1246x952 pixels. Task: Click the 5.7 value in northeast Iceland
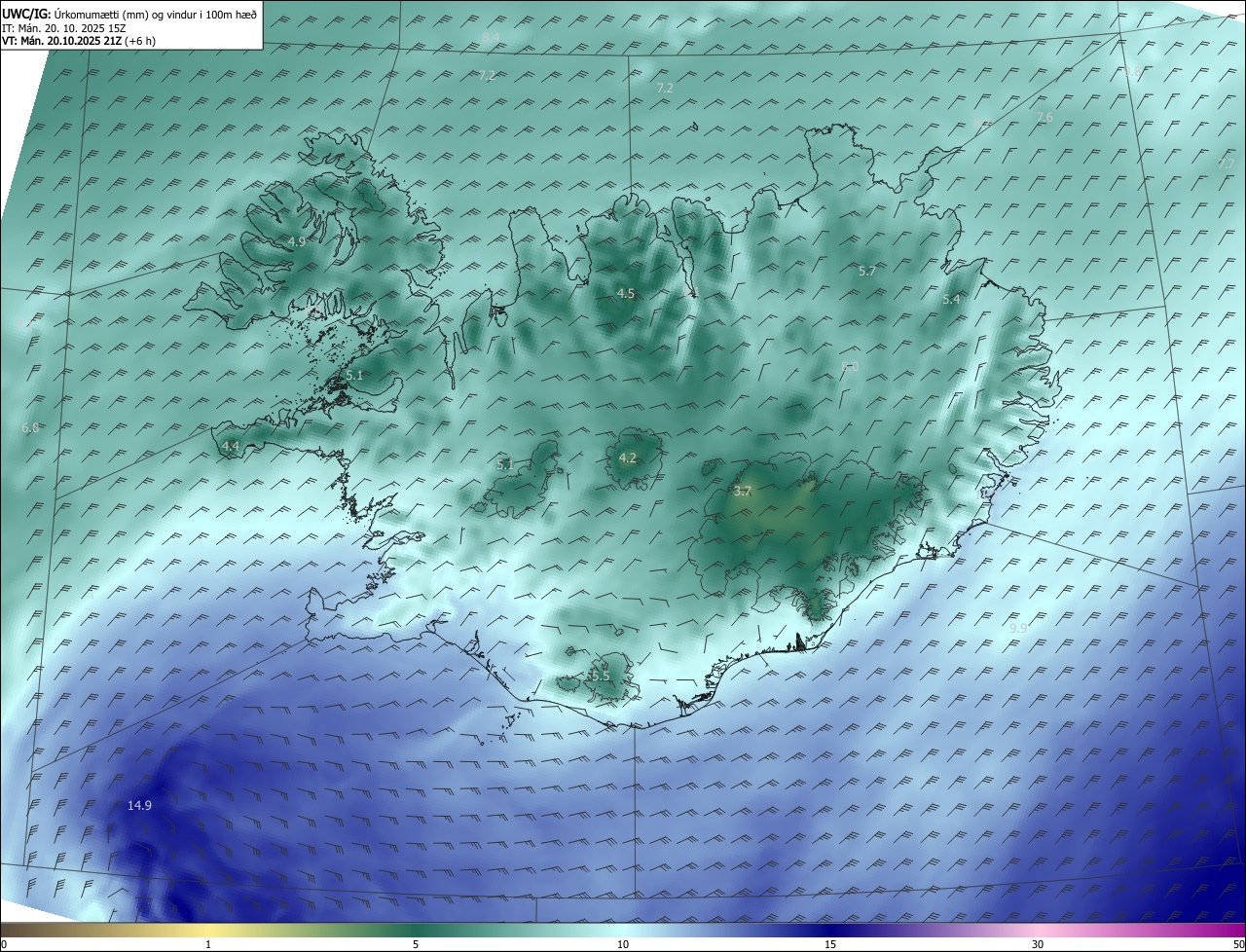(x=867, y=271)
